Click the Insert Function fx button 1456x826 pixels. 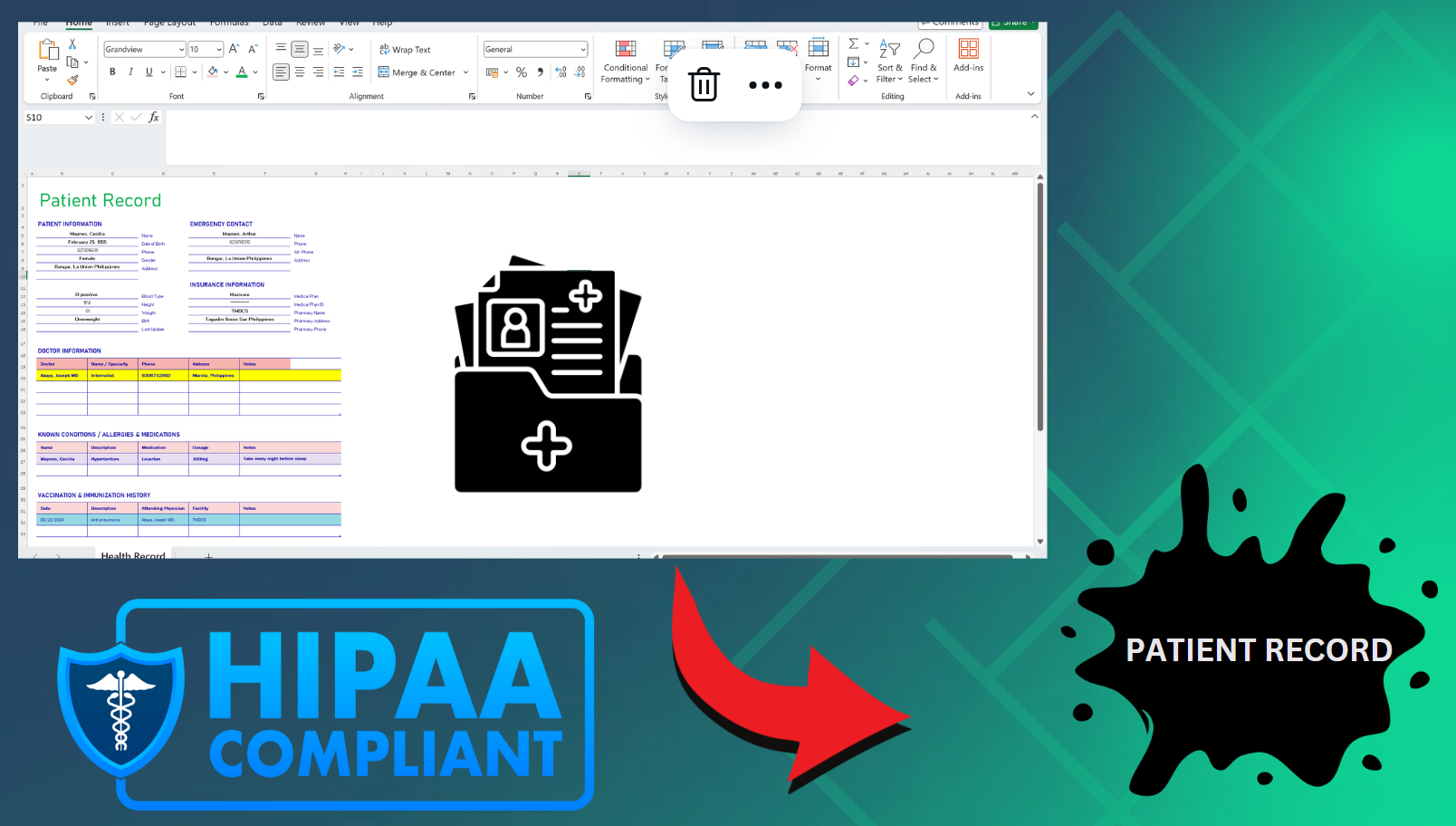(x=154, y=117)
